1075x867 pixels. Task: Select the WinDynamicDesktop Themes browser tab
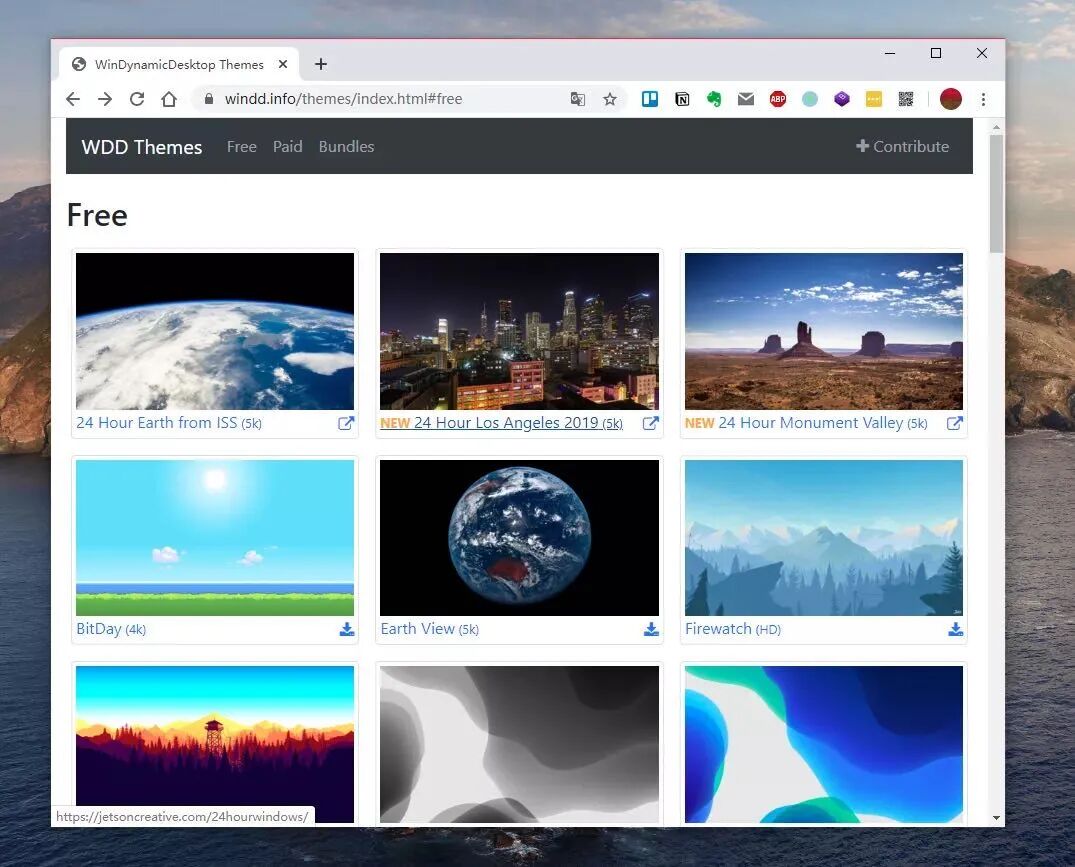click(x=179, y=64)
